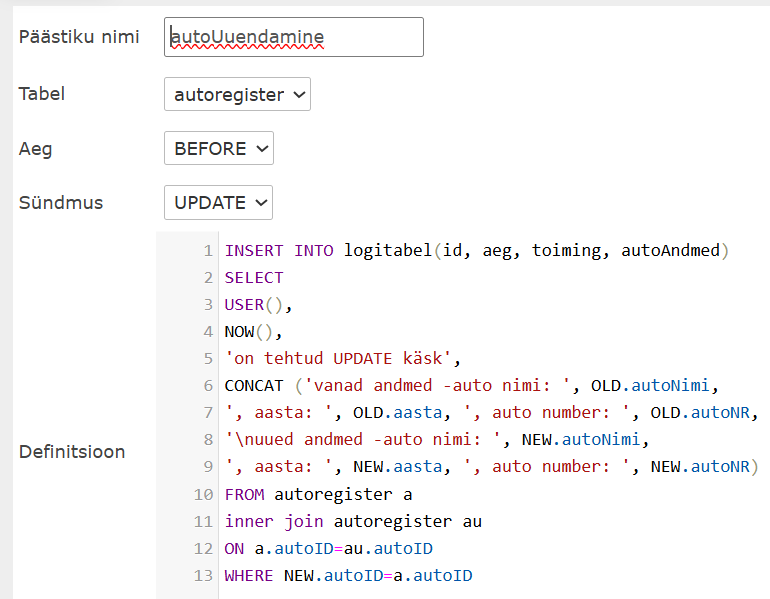Click the 'on tehtud UPDATE käsk' string

(339, 359)
